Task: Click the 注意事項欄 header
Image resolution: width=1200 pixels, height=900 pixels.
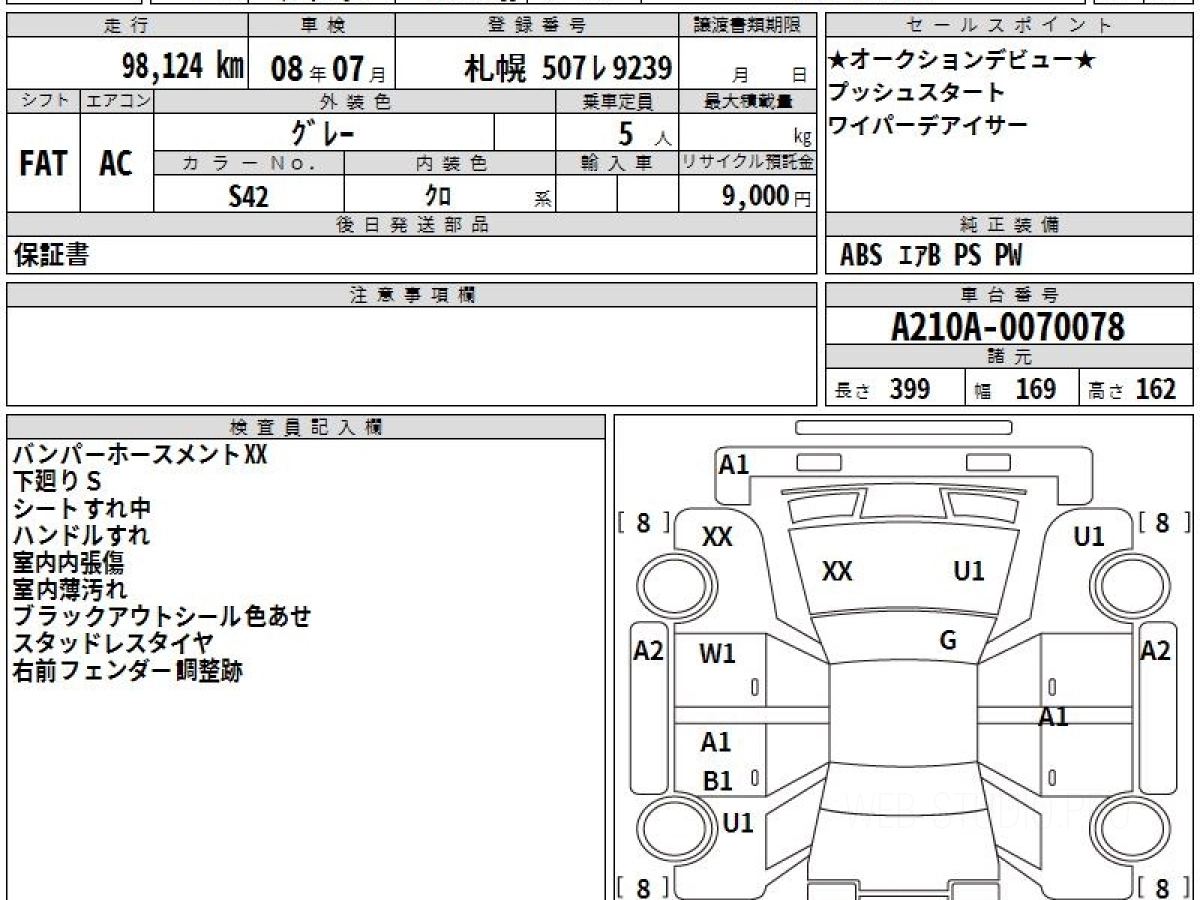Action: [x=411, y=295]
